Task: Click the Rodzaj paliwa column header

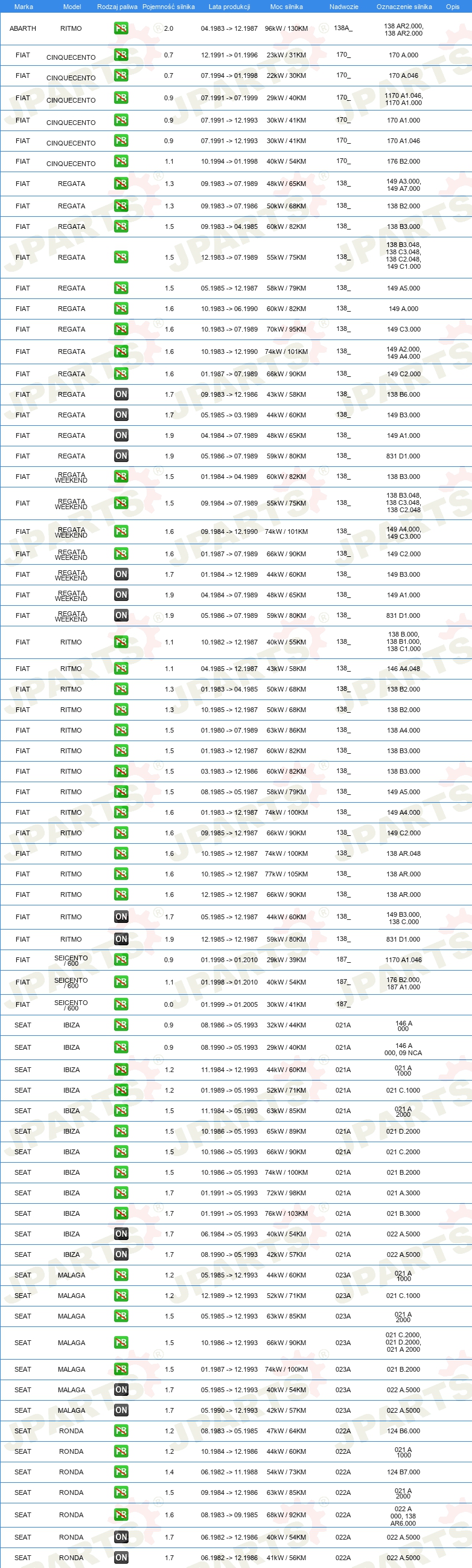Action: pos(117,7)
